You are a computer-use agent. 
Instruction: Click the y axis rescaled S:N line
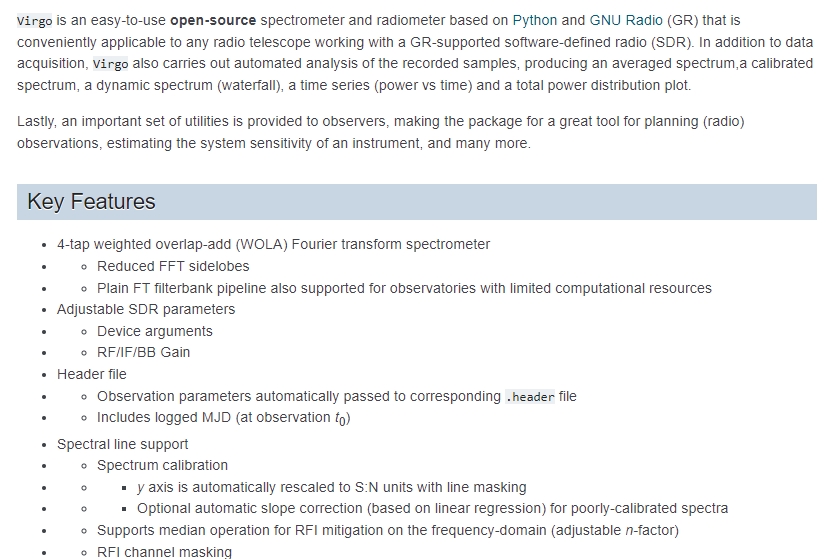[331, 487]
